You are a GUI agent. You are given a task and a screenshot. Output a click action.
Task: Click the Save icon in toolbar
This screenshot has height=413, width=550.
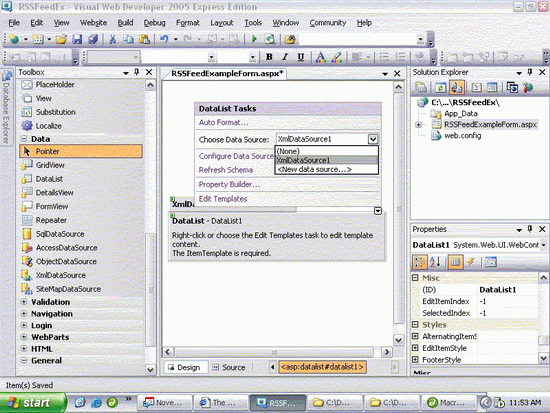tap(77, 39)
